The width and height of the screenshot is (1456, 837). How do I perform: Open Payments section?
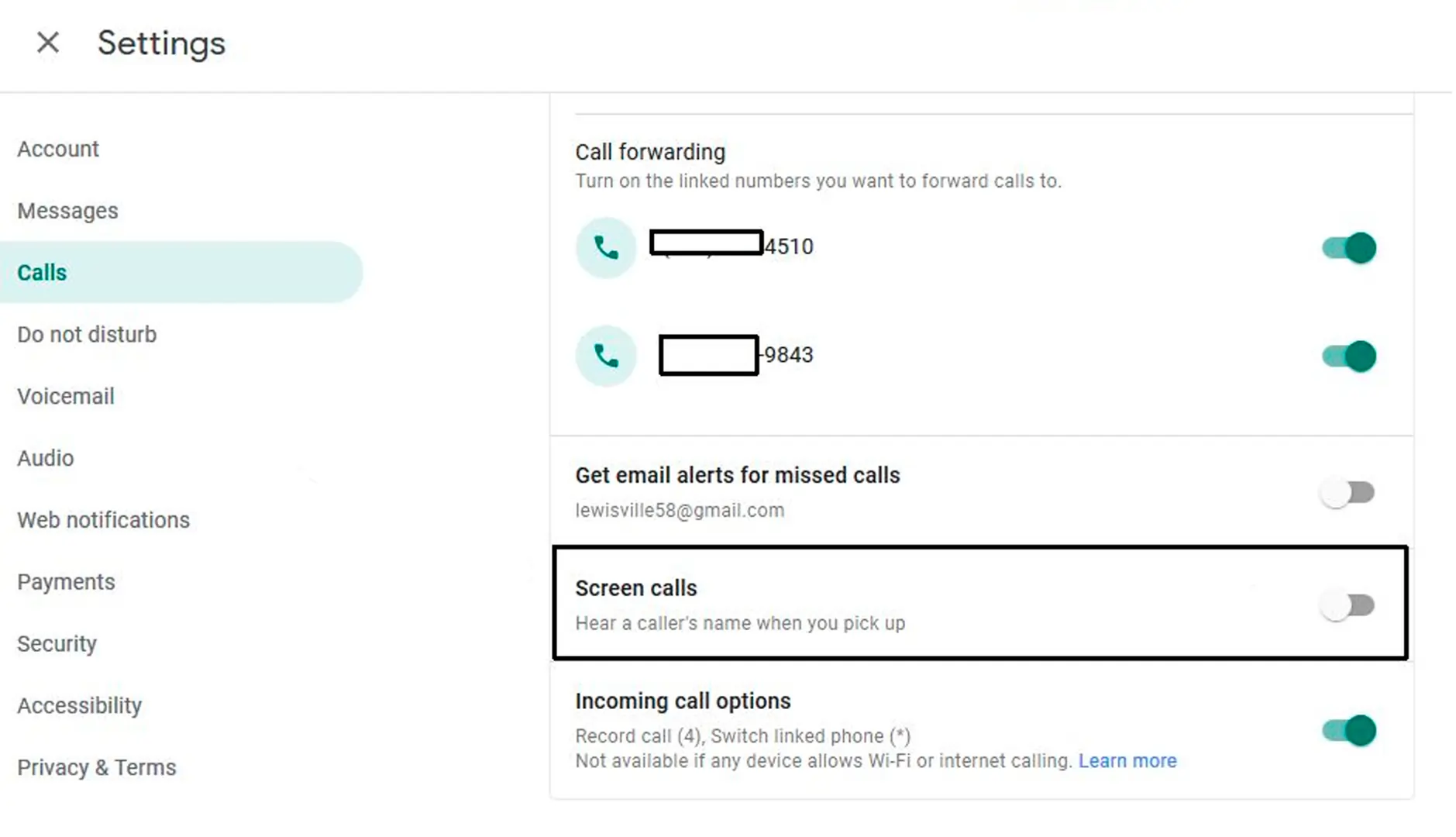point(66,582)
